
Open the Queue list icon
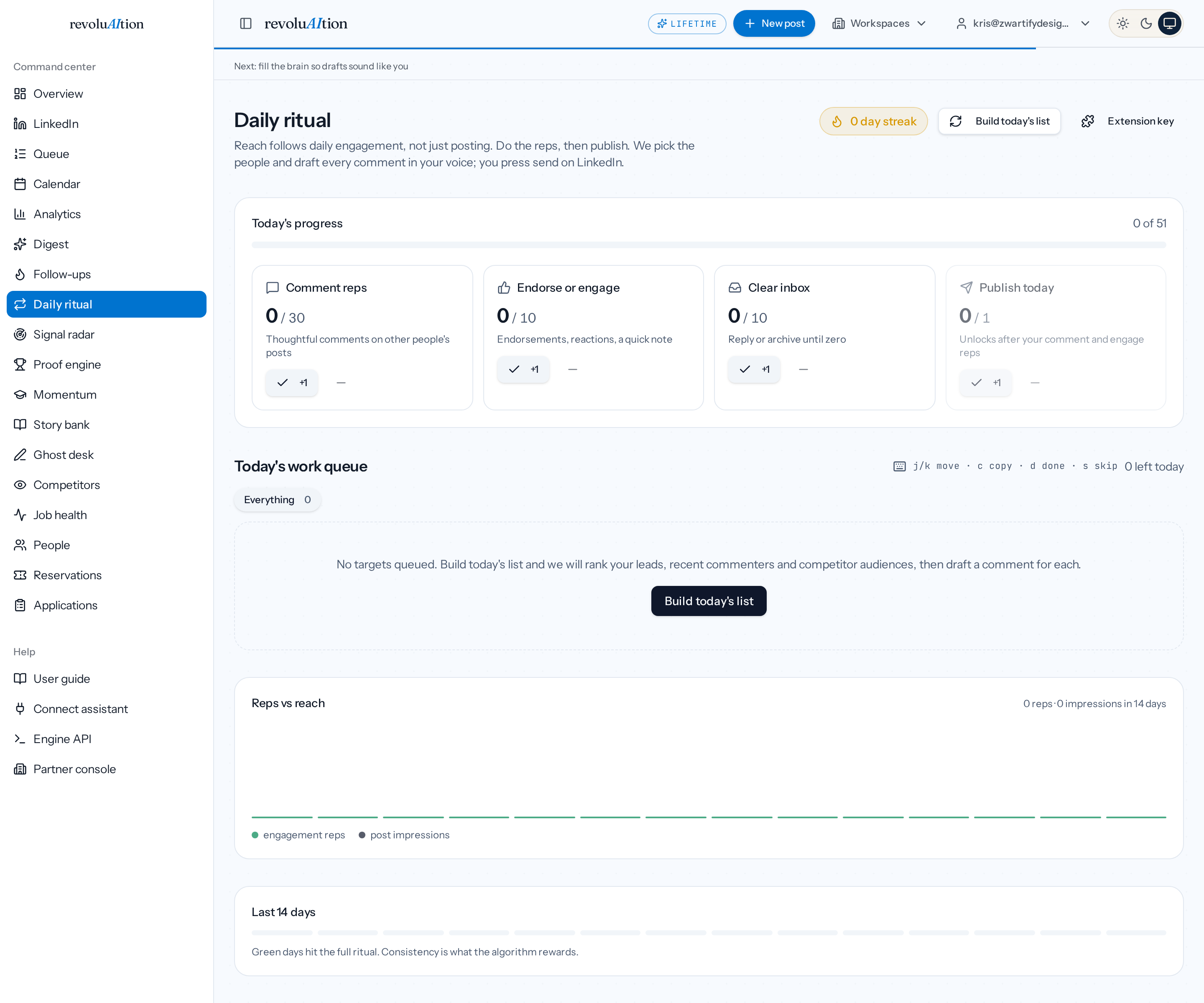tap(20, 154)
